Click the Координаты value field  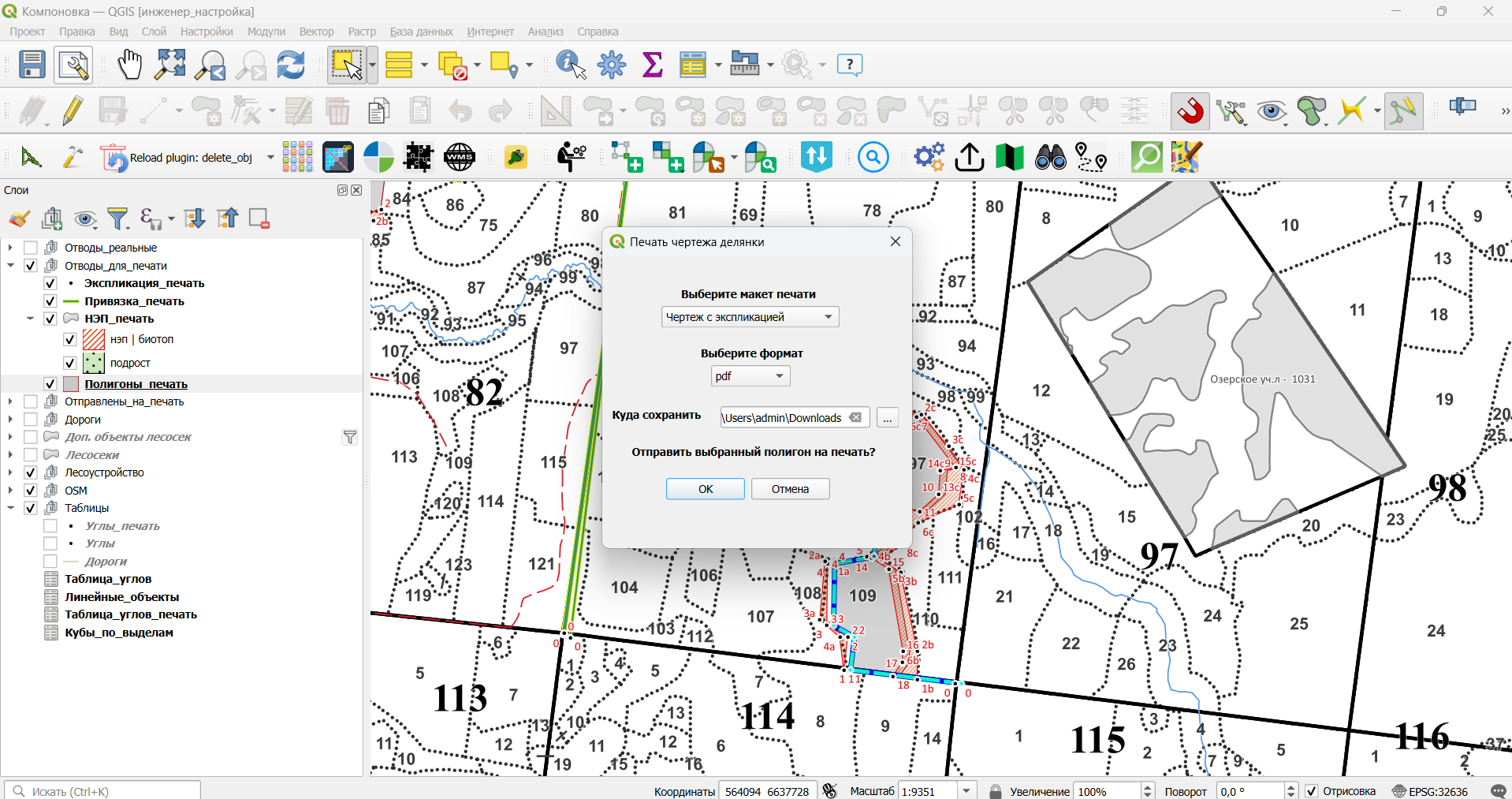(x=768, y=791)
